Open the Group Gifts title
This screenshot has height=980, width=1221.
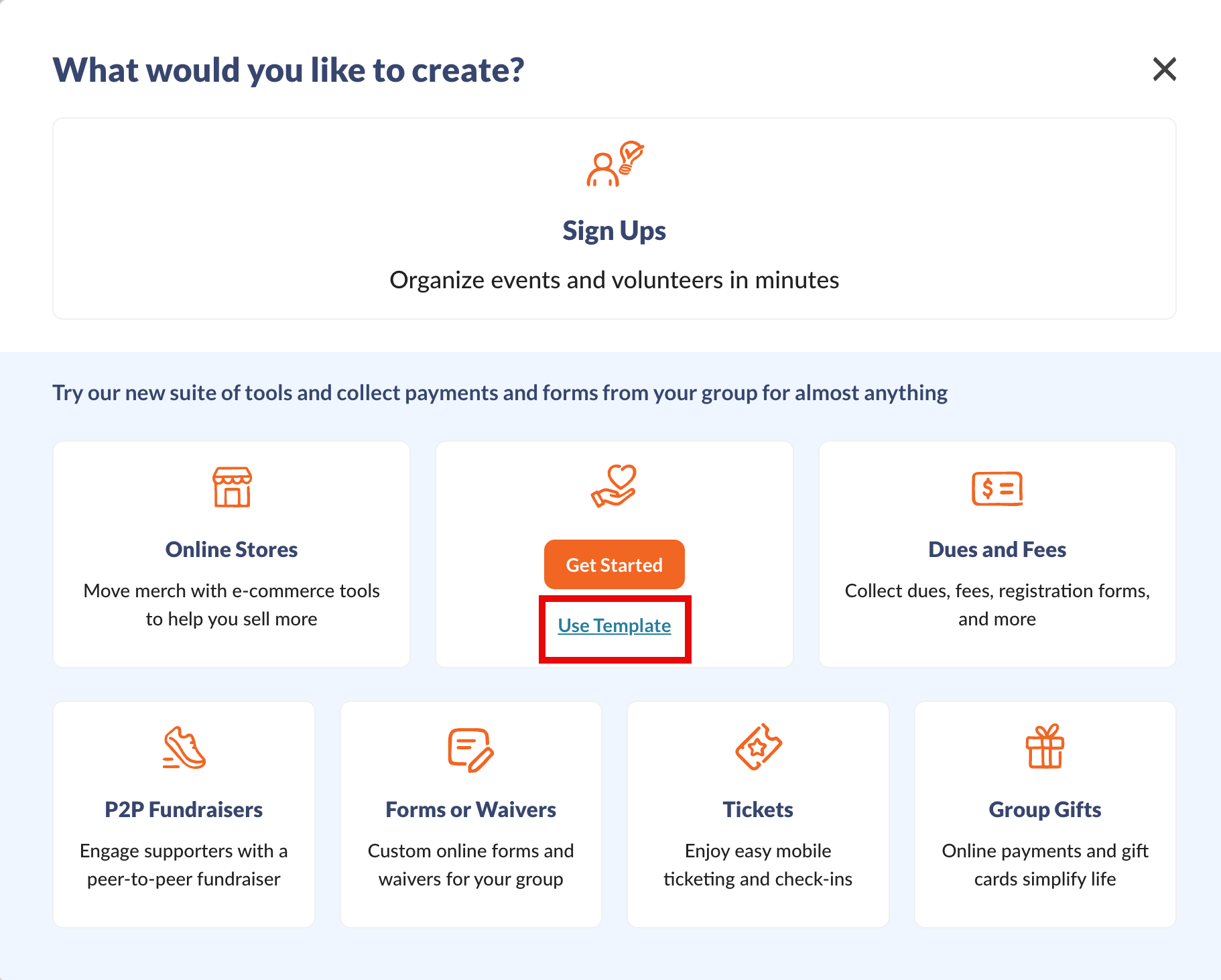click(x=1045, y=810)
